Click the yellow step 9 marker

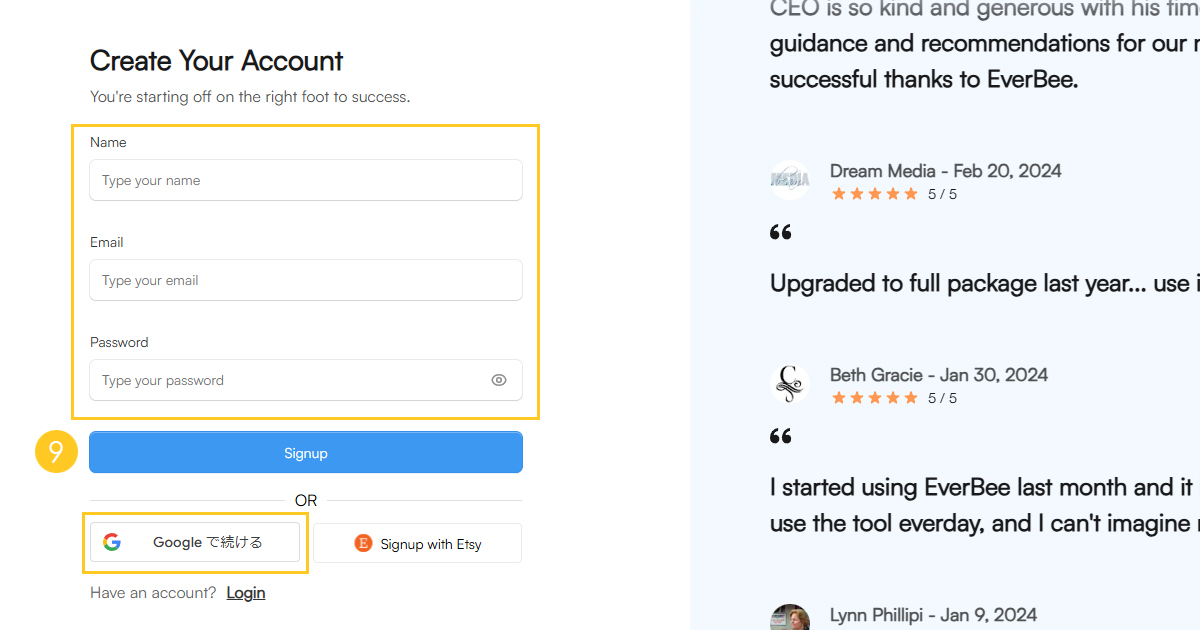[x=56, y=452]
